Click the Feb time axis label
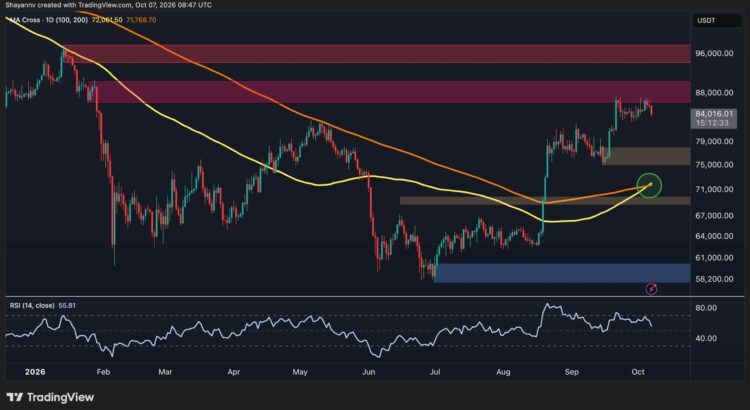The width and height of the screenshot is (750, 410). (x=103, y=372)
